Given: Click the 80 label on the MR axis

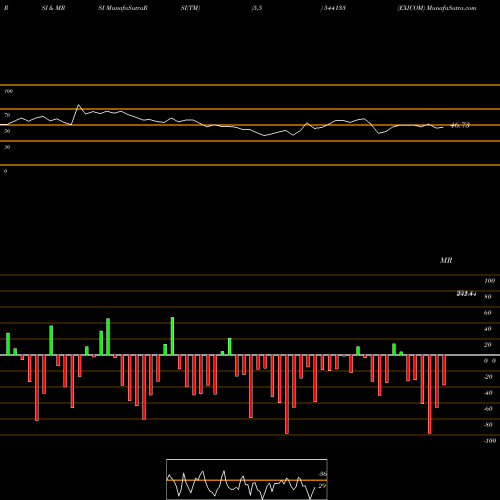Looking at the screenshot, I should coord(488,297).
